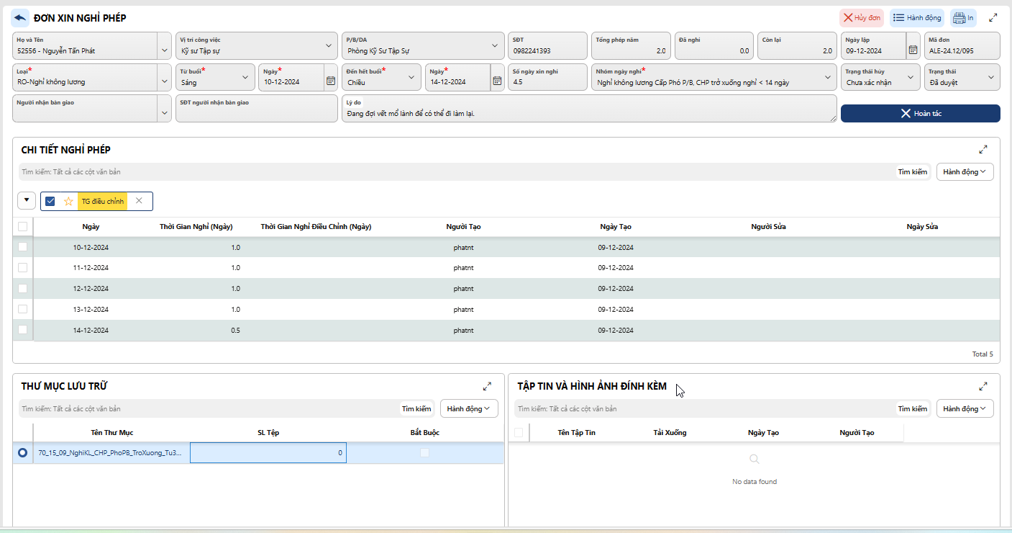Image resolution: width=1012 pixels, height=533 pixels.
Task: Open the P/B/DA dropdown
Action: click(494, 46)
